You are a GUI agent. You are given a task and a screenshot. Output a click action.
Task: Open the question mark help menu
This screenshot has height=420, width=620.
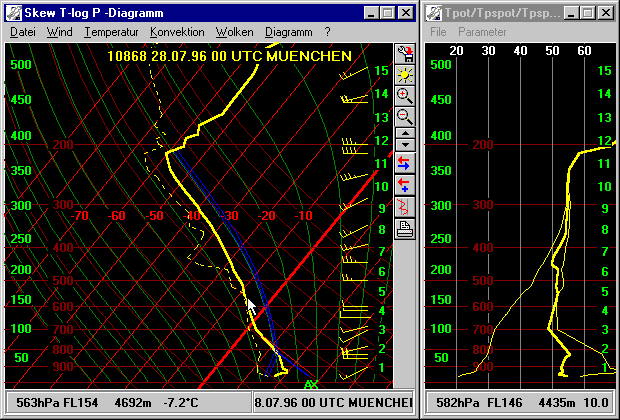327,32
